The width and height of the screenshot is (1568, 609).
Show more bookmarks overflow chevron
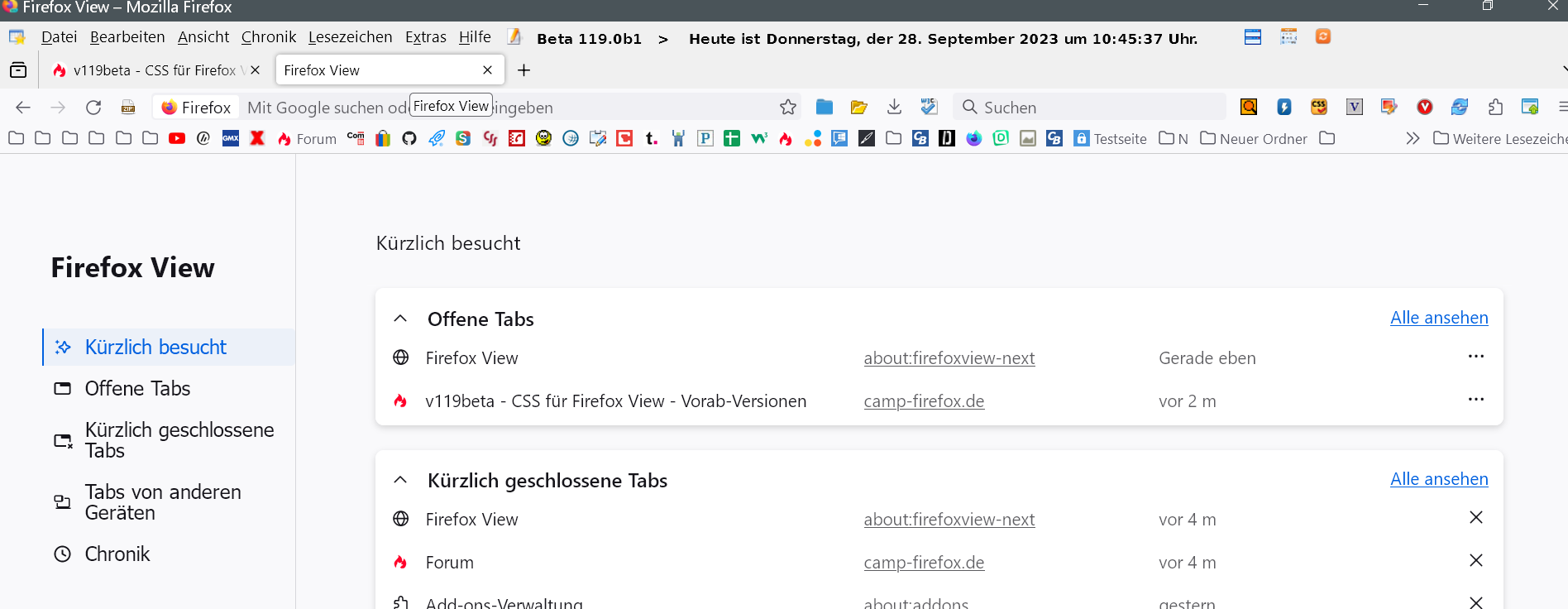click(1413, 138)
